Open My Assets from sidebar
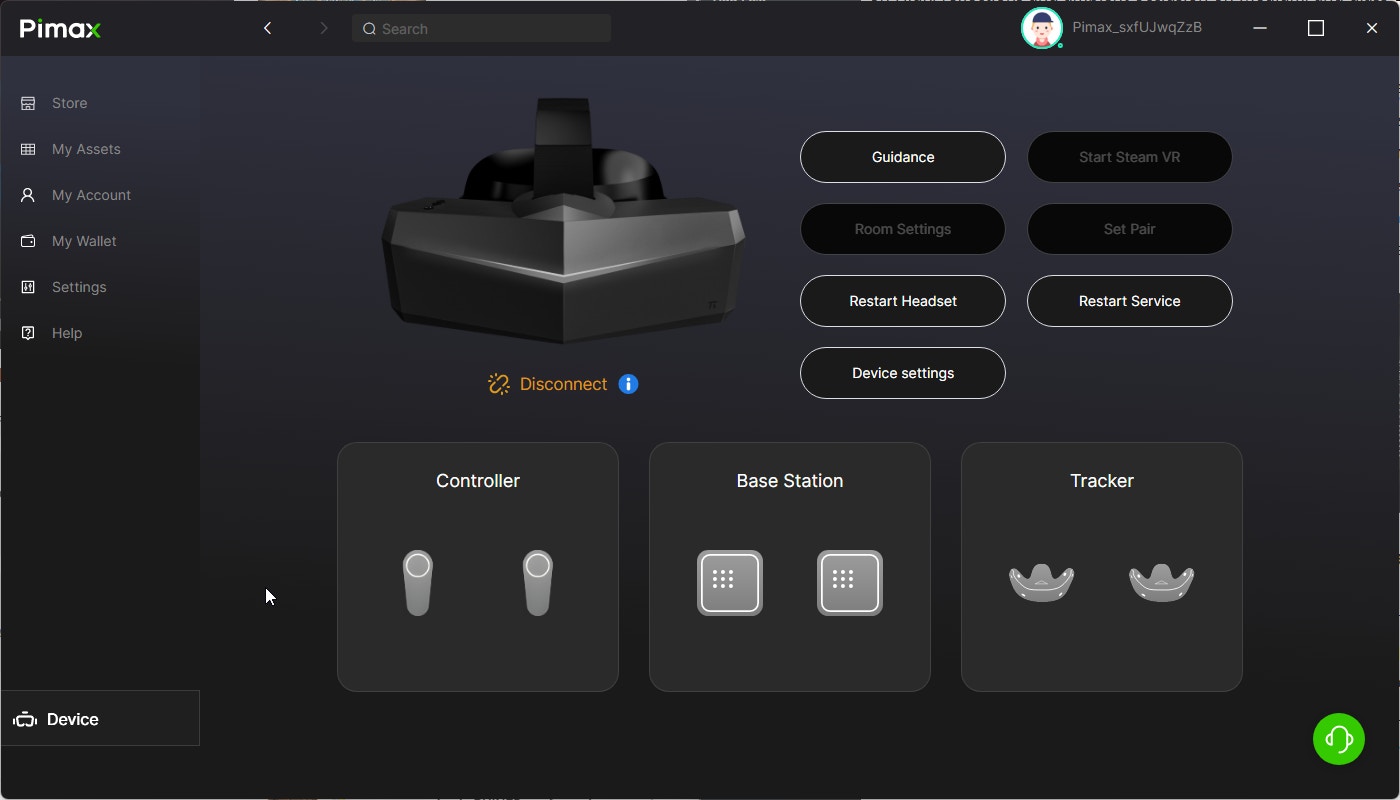This screenshot has width=1400, height=800. click(85, 149)
